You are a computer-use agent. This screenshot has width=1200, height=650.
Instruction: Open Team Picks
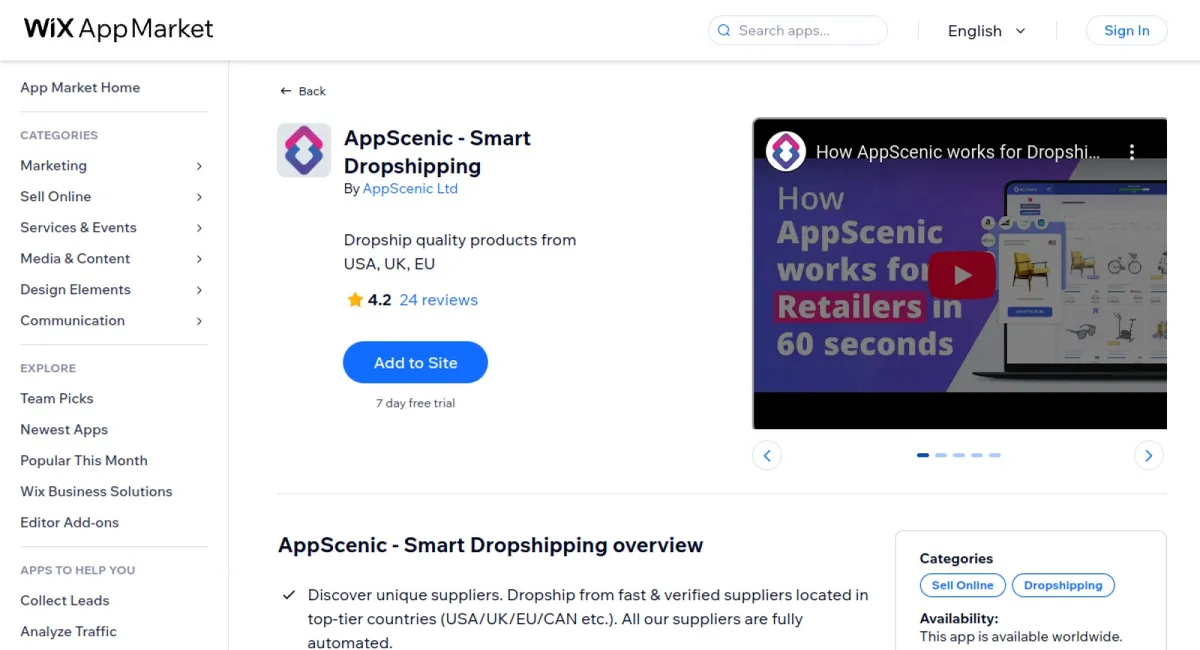coord(57,399)
